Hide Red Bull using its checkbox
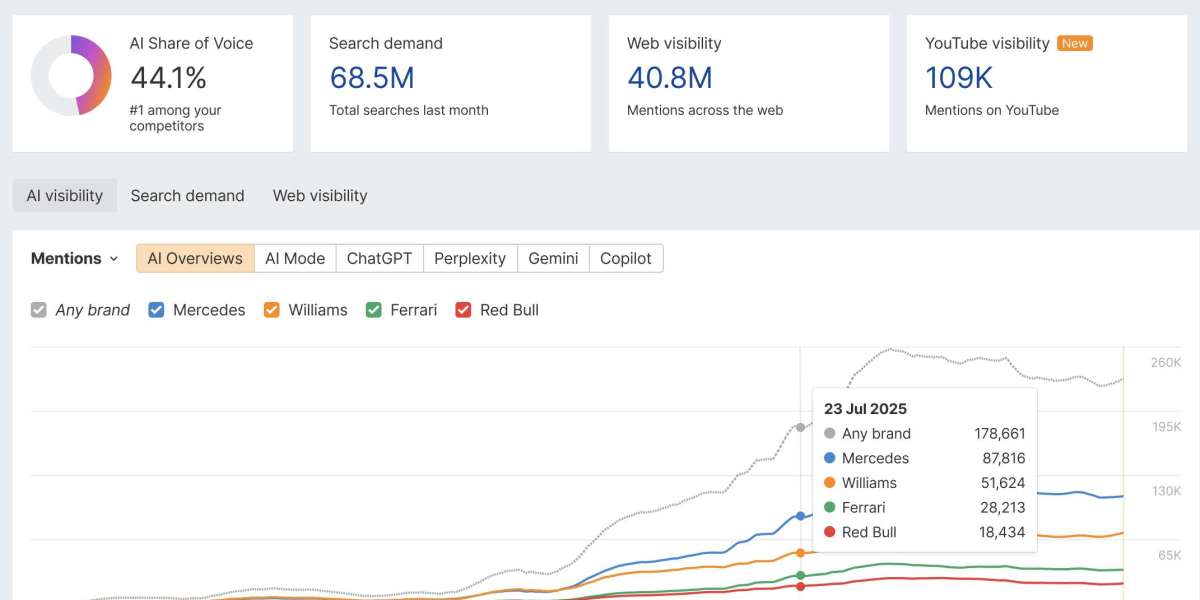 coord(463,310)
